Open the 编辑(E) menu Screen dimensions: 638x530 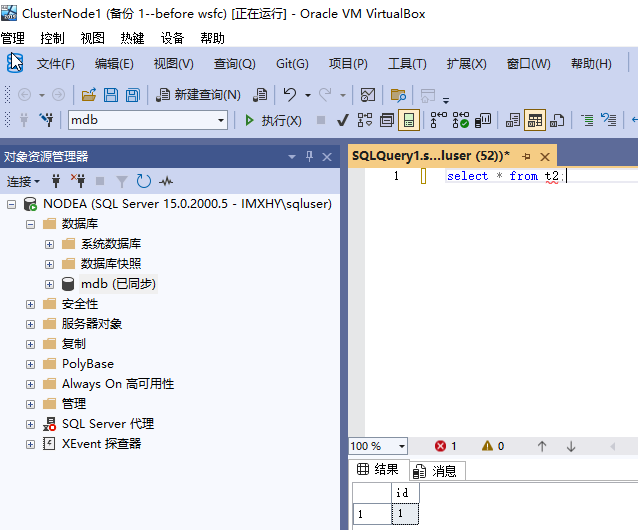pyautogui.click(x=114, y=64)
